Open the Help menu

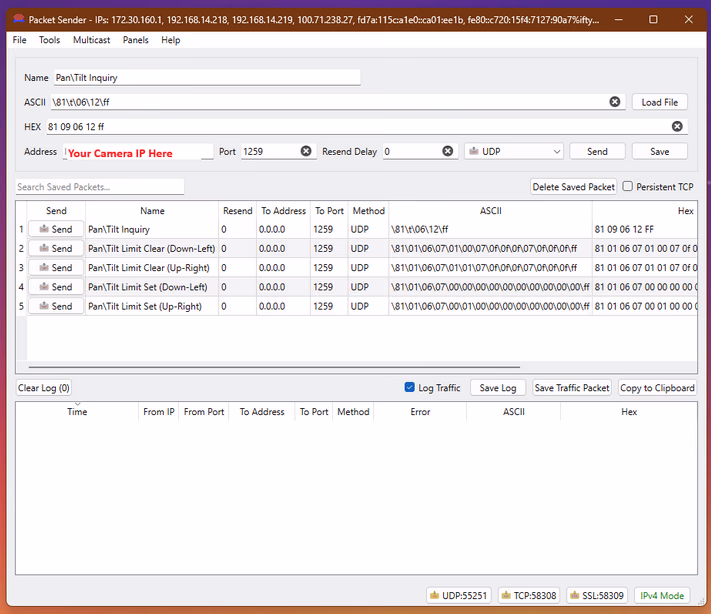pos(170,40)
